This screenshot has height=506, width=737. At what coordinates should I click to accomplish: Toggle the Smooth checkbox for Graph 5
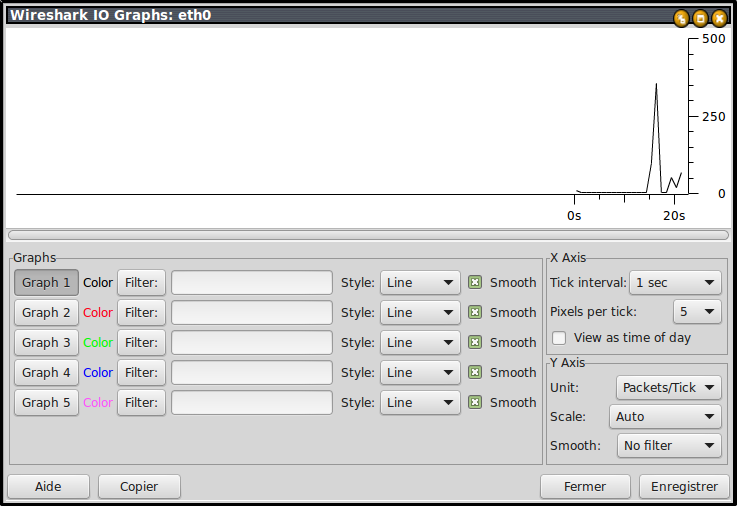(475, 403)
